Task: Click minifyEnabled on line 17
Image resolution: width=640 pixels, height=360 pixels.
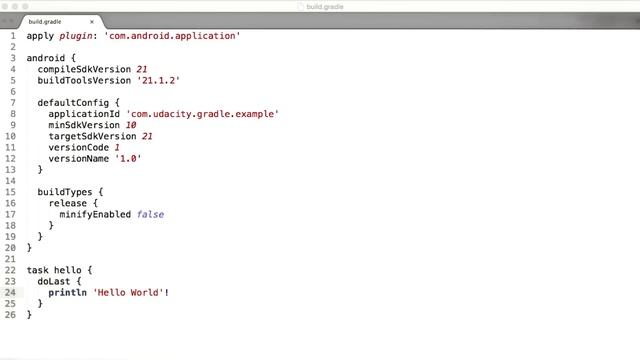Action: [x=95, y=214]
